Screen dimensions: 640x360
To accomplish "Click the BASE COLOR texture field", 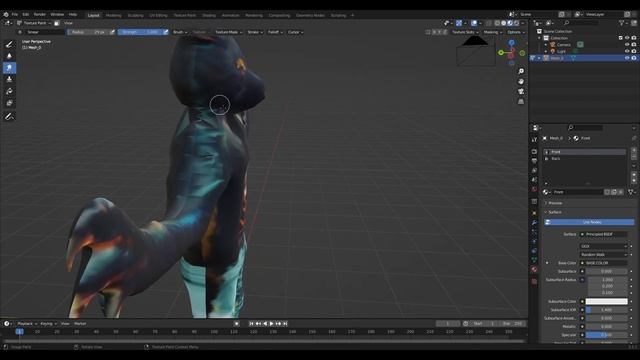I will pyautogui.click(x=604, y=263).
